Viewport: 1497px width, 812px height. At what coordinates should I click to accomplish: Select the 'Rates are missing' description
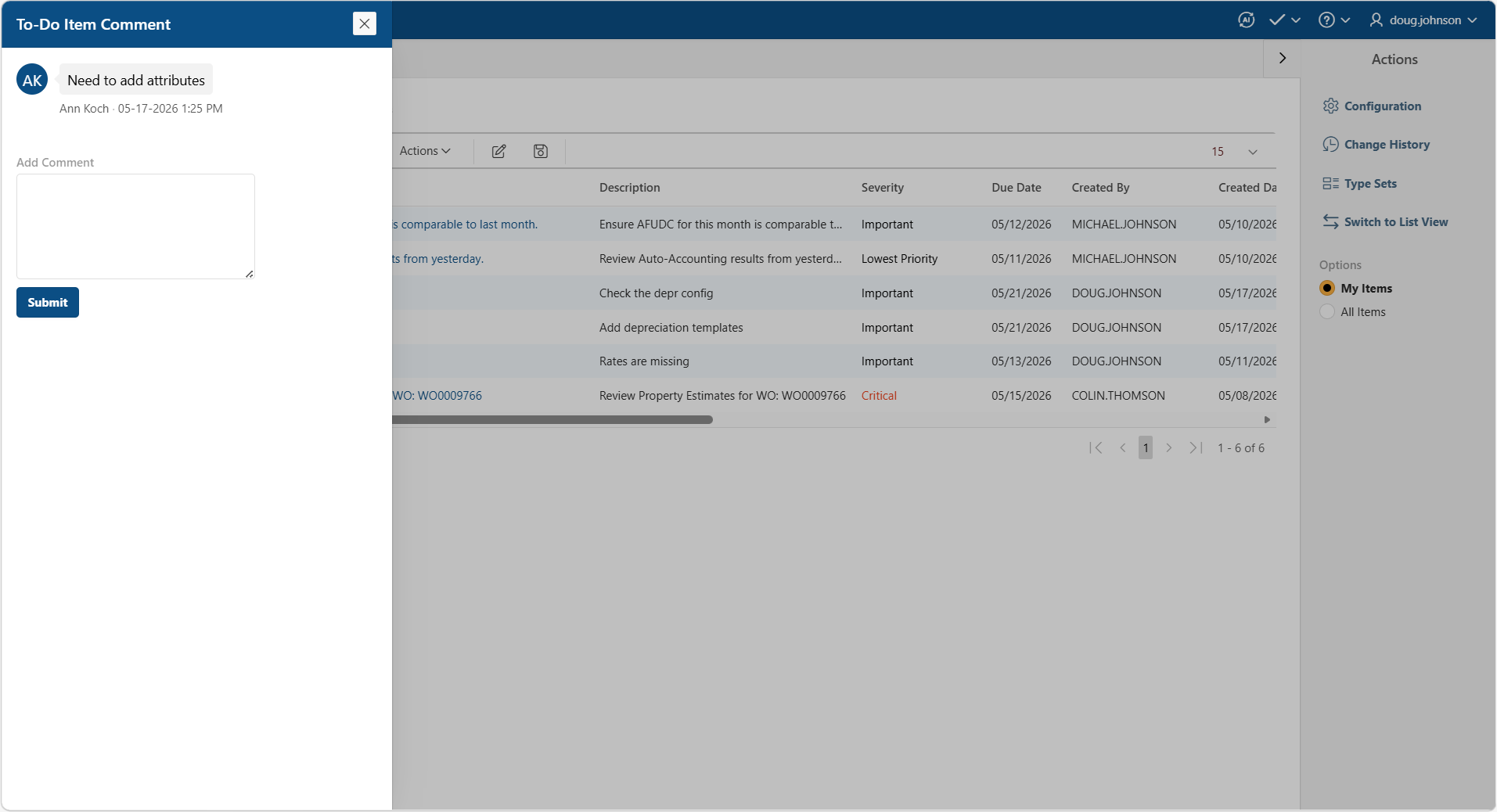(644, 361)
